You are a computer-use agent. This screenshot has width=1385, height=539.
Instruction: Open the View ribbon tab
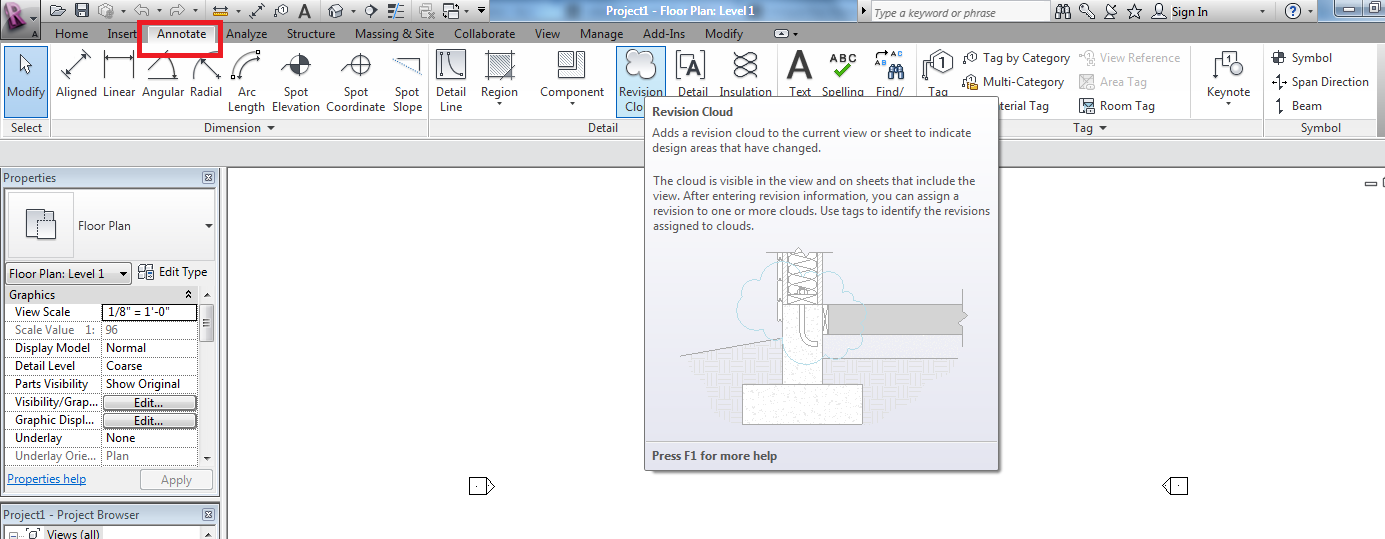point(547,34)
